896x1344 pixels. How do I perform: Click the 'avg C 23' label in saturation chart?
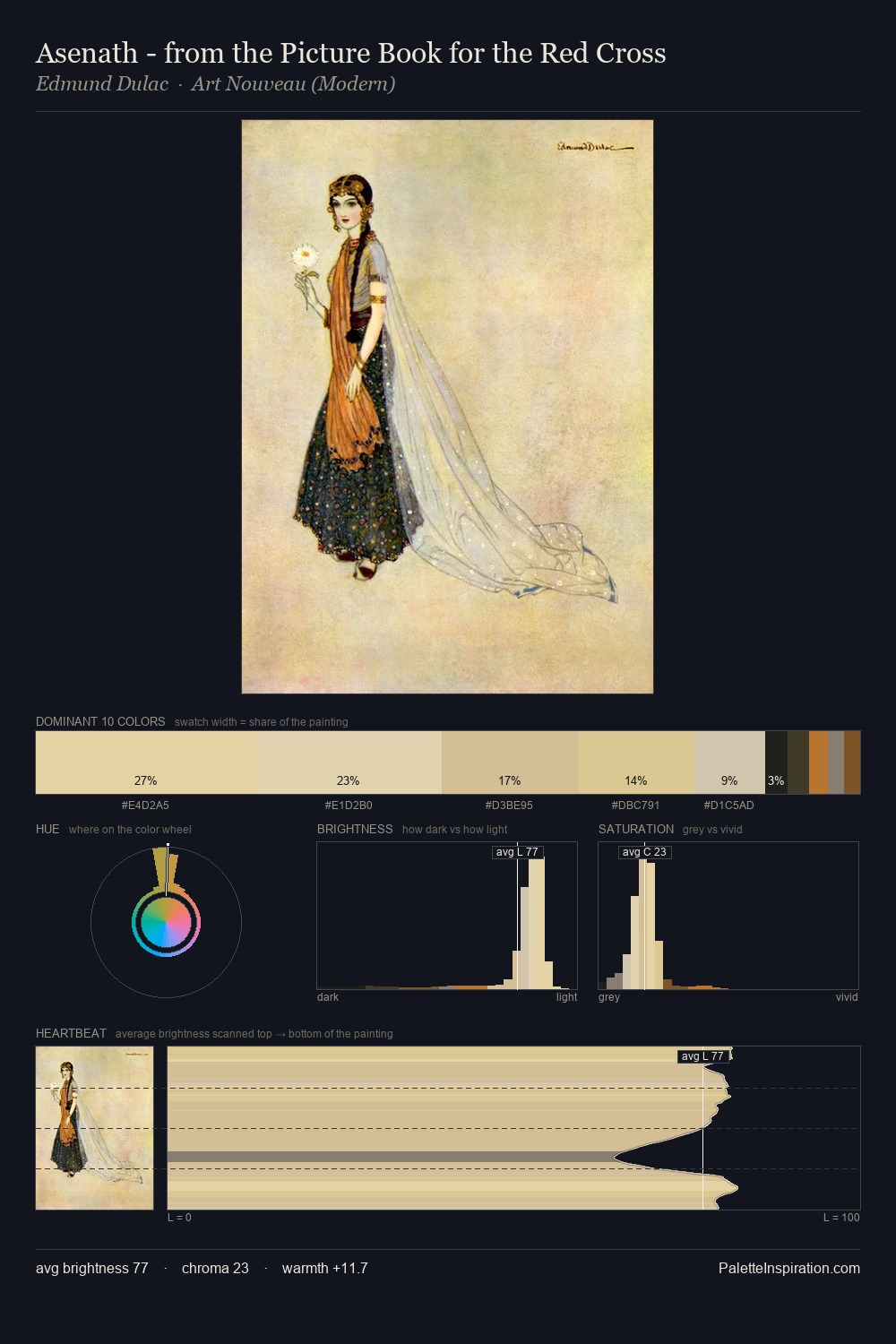[644, 852]
